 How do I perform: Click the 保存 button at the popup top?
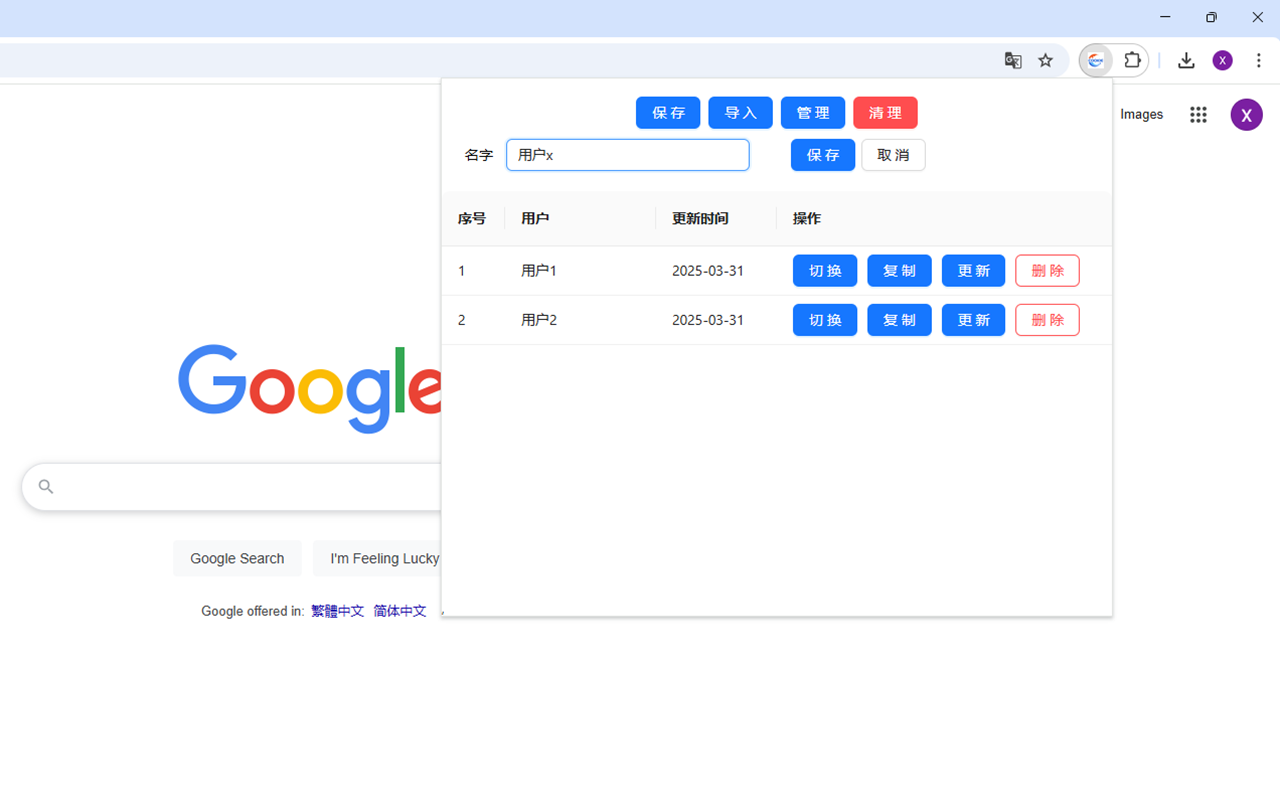tap(667, 112)
